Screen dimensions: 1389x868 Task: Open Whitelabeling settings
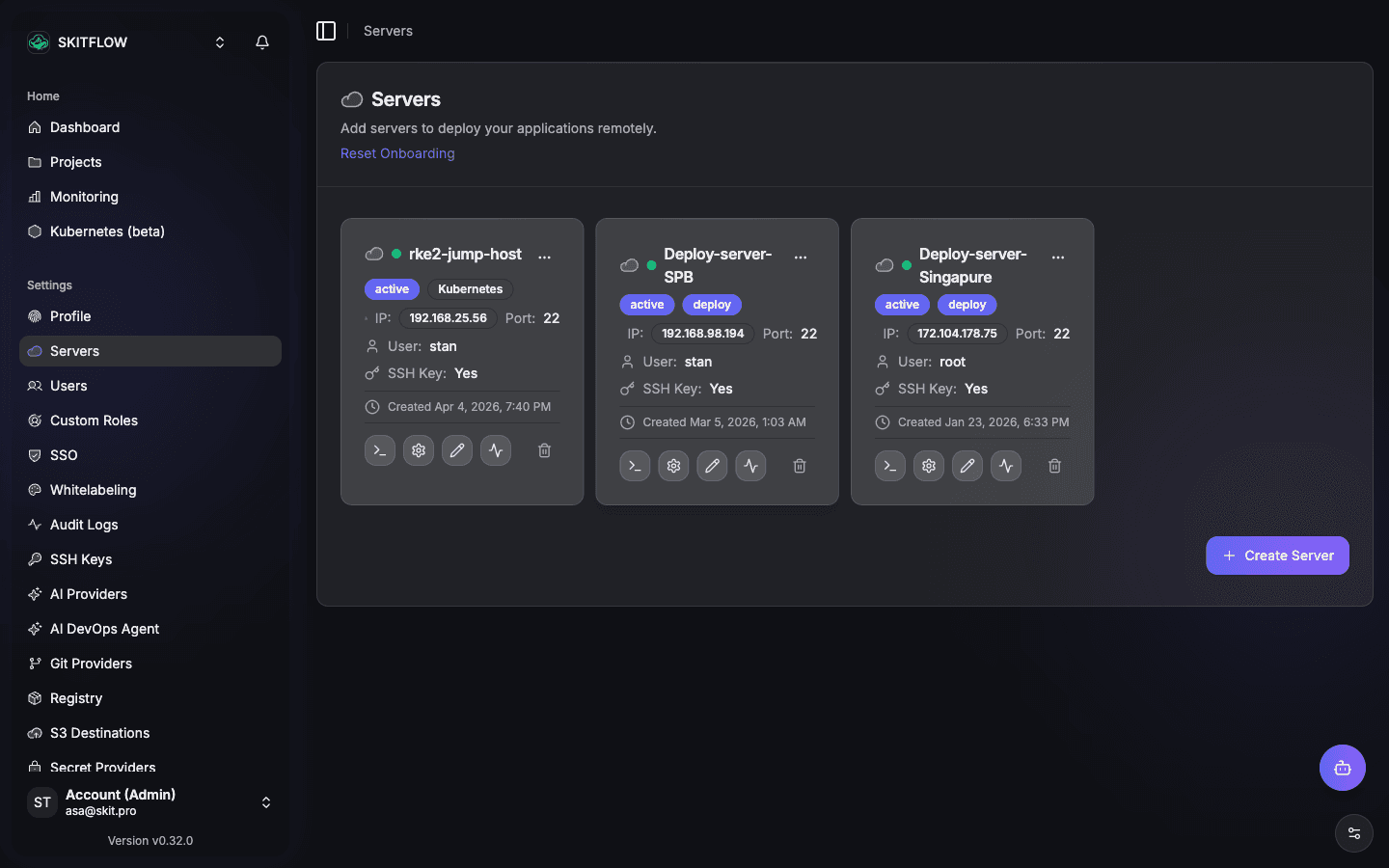[150, 490]
